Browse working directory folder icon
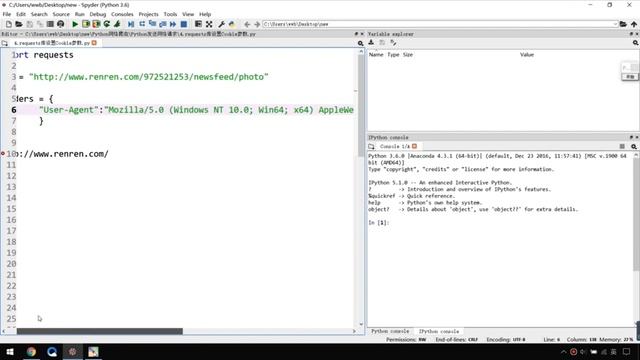The image size is (640, 360). [623, 24]
